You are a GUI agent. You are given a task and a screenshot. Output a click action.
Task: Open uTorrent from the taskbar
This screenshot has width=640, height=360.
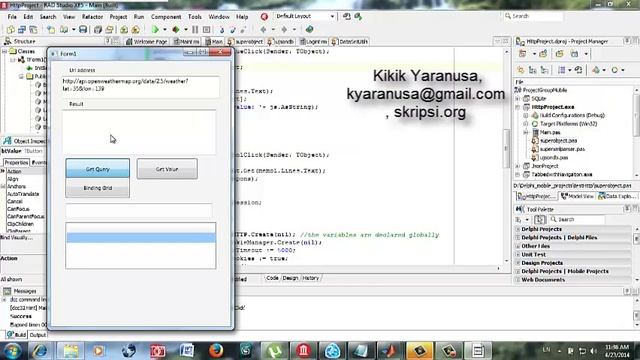tap(274, 351)
